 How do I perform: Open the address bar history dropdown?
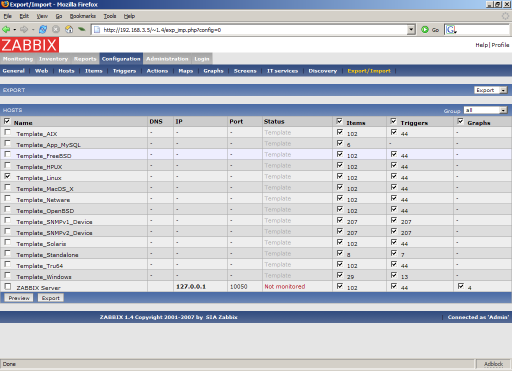pos(411,30)
